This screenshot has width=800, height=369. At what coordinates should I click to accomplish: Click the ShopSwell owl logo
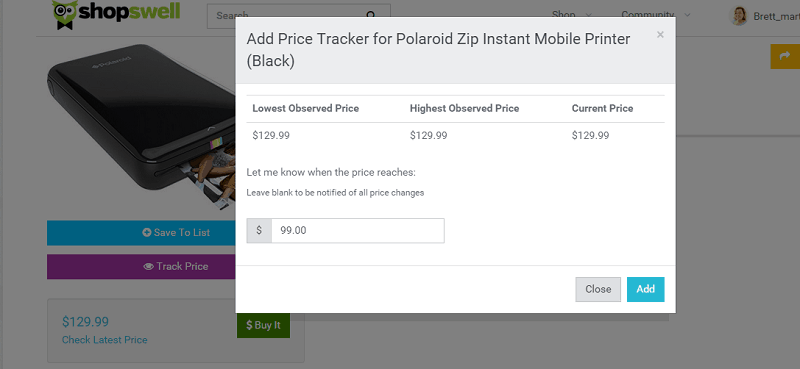tap(64, 14)
